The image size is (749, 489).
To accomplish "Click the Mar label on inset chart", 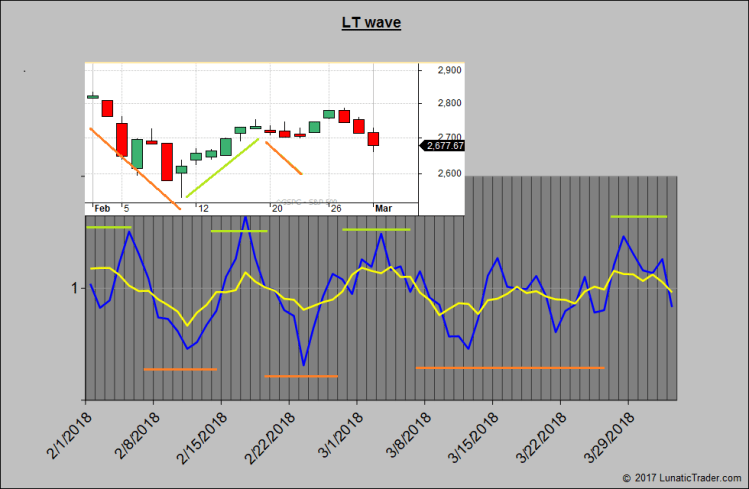I will click(x=383, y=207).
